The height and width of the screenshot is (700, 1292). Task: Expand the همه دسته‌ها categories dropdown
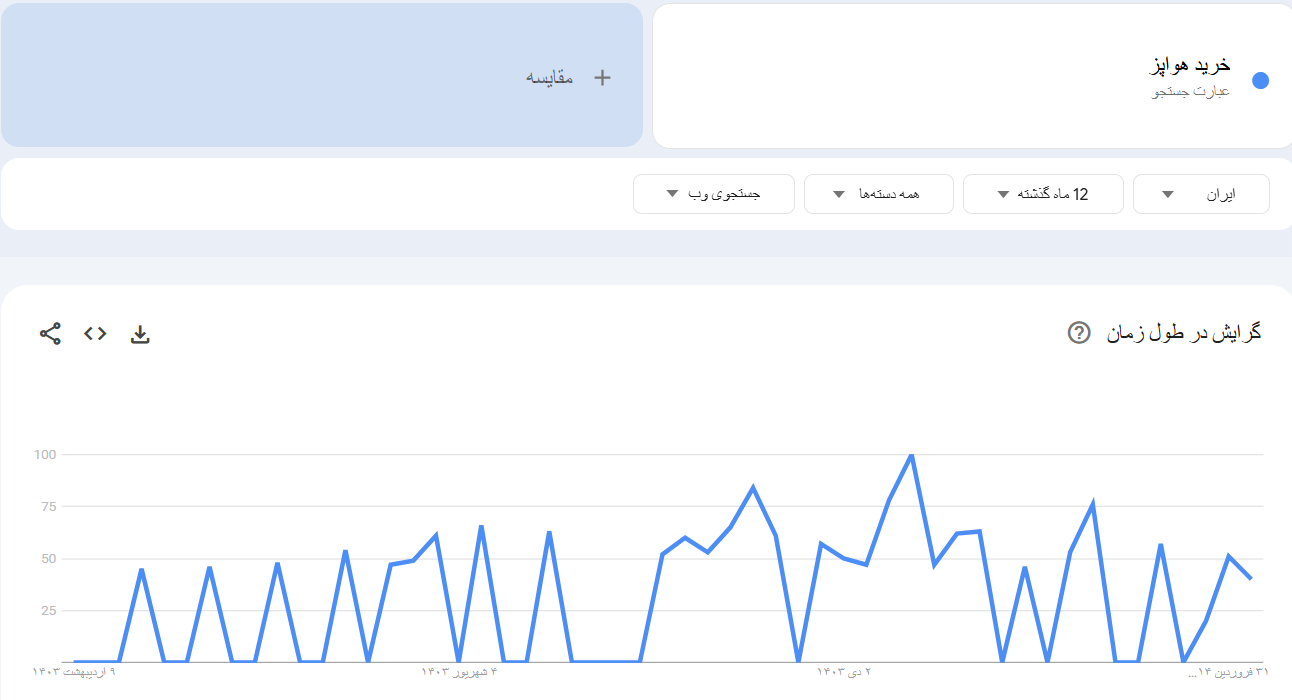pos(883,194)
